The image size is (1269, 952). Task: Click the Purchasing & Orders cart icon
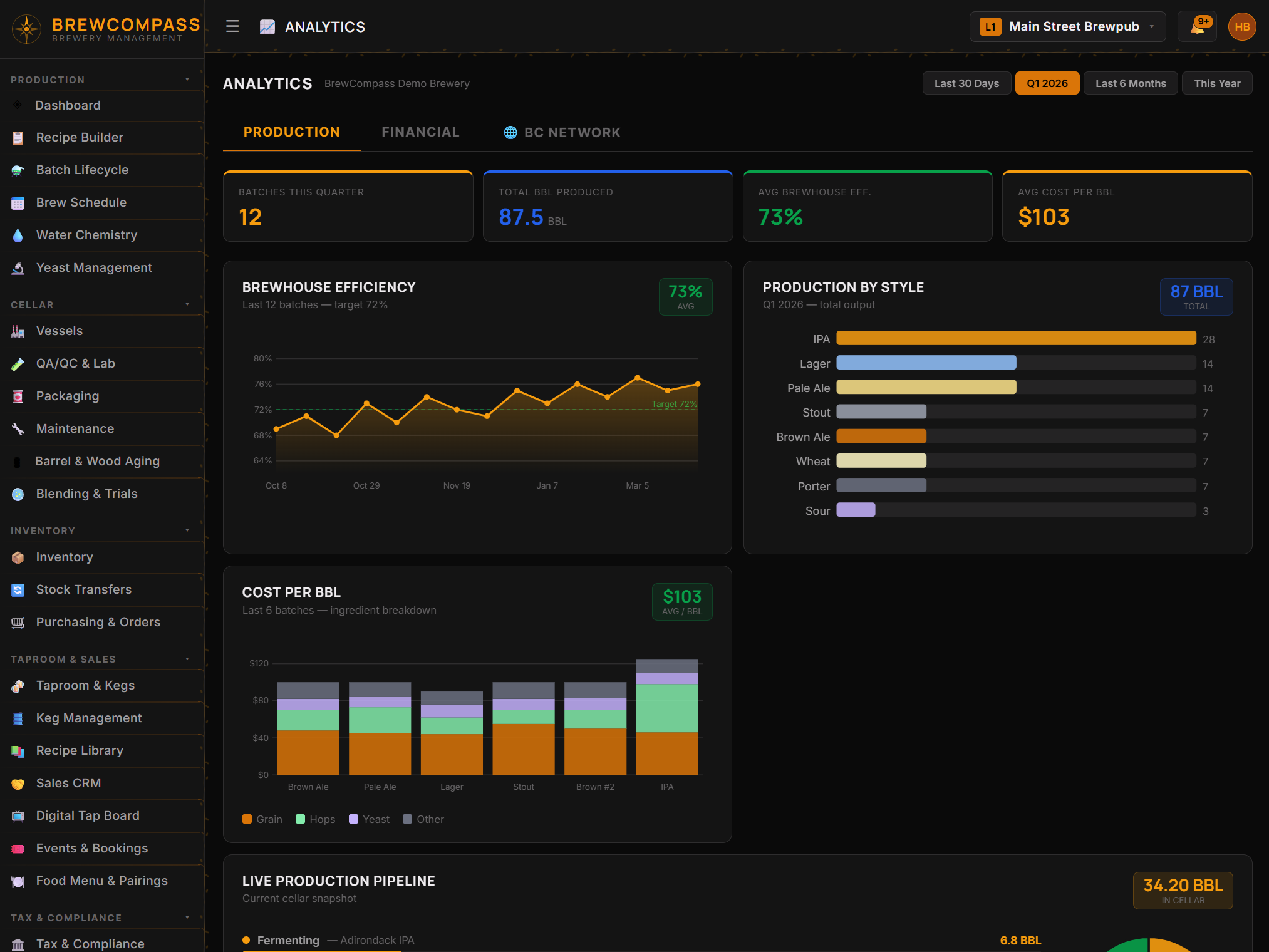(x=18, y=623)
